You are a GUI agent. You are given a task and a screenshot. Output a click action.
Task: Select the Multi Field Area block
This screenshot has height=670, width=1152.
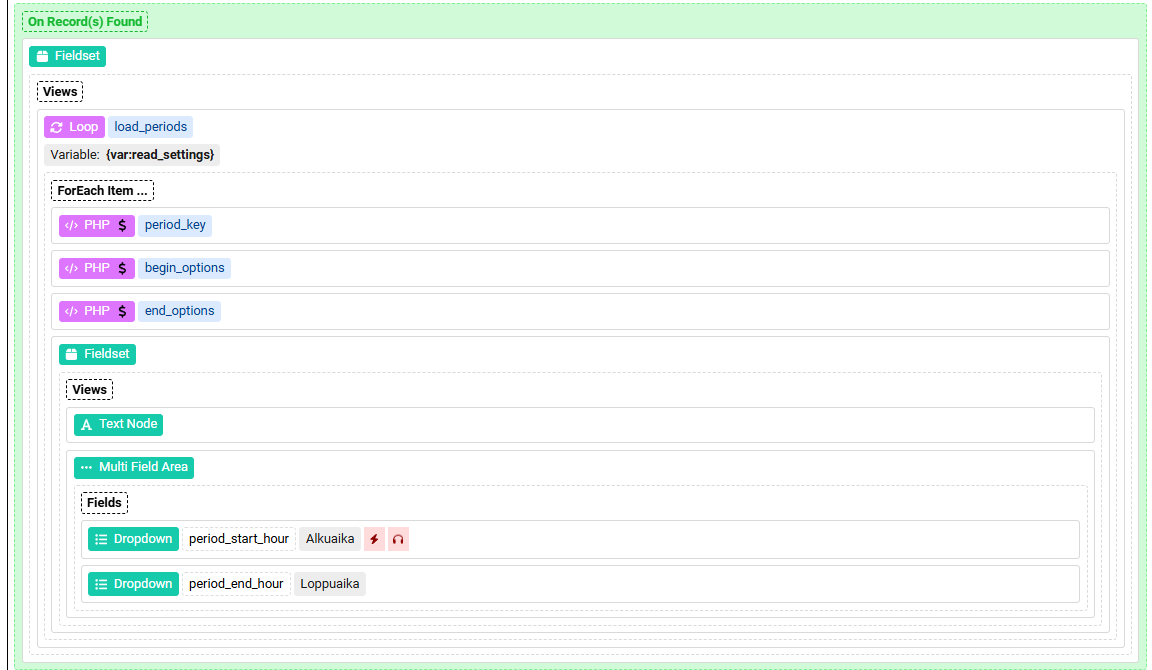134,467
